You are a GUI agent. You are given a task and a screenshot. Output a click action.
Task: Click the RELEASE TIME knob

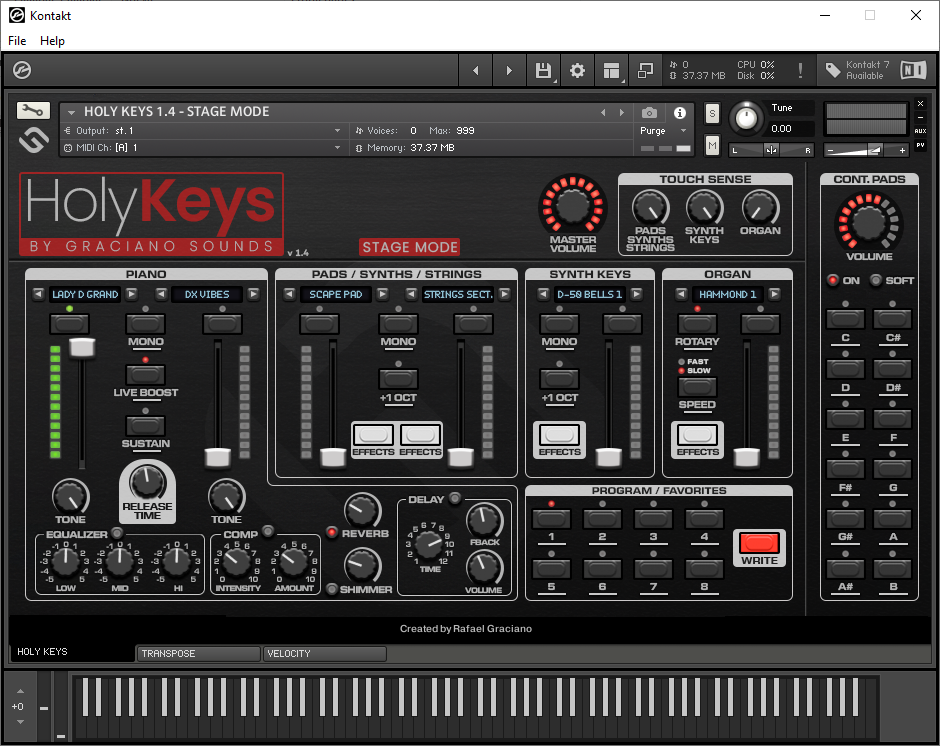coord(147,482)
